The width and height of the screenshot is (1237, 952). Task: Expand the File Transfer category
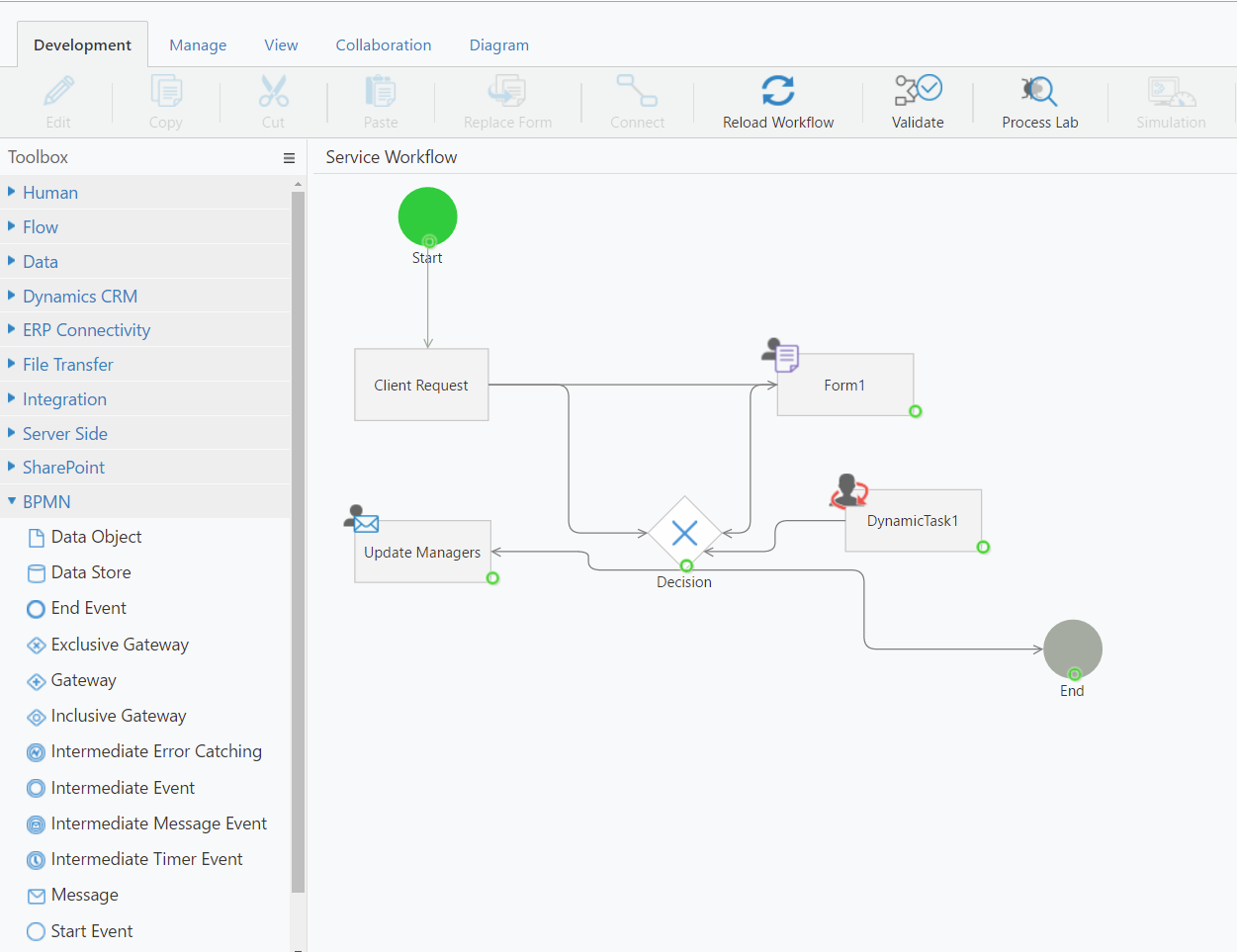point(145,365)
